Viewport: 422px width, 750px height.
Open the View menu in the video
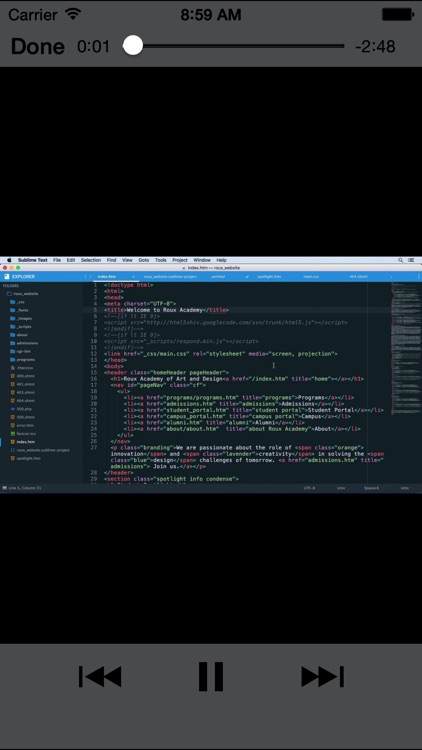127,260
